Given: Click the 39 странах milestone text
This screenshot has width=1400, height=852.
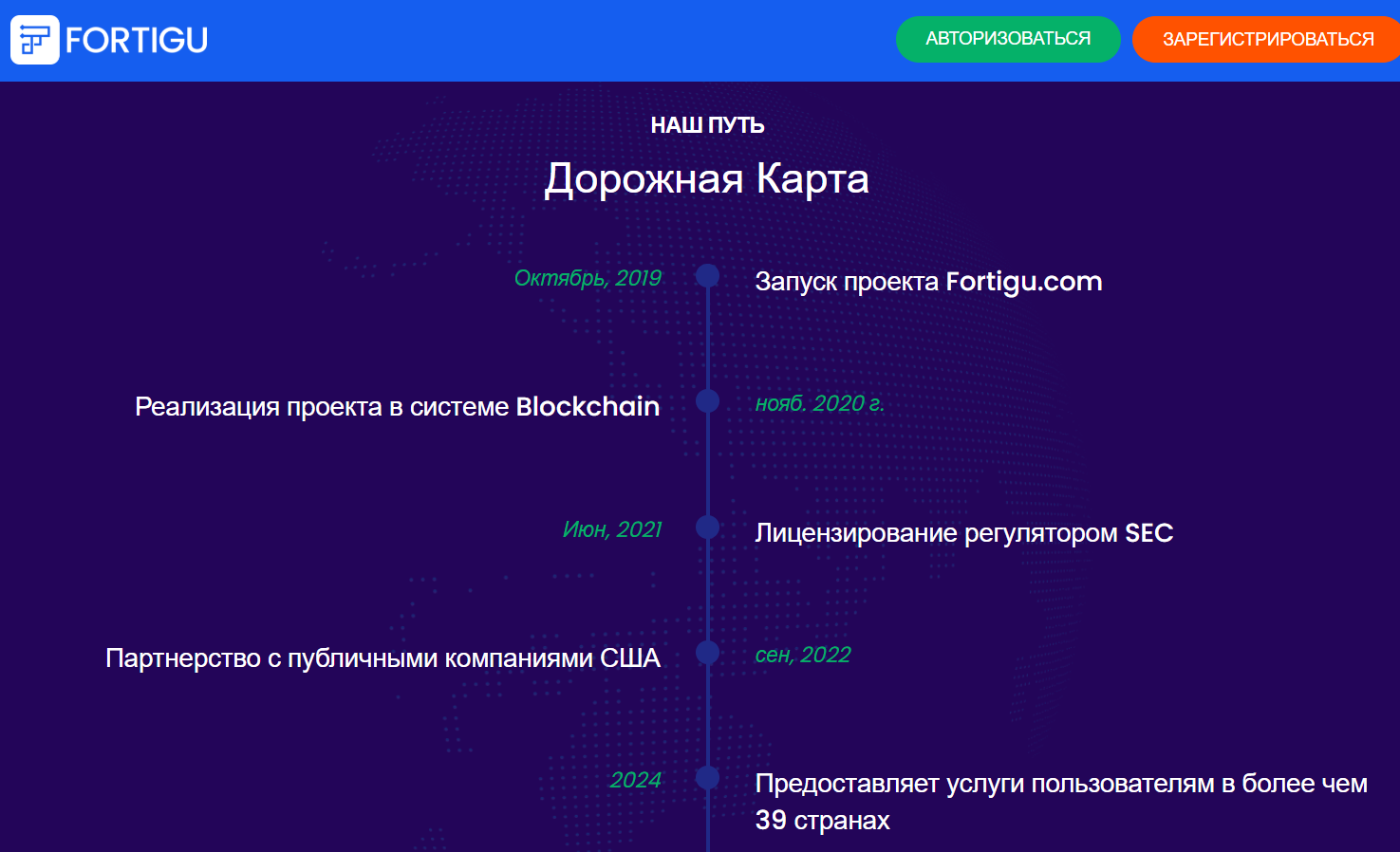Looking at the screenshot, I should [1061, 802].
